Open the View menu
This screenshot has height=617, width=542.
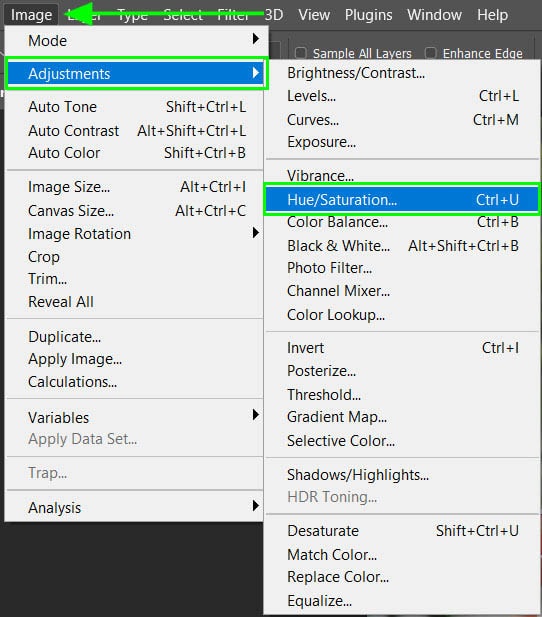314,15
